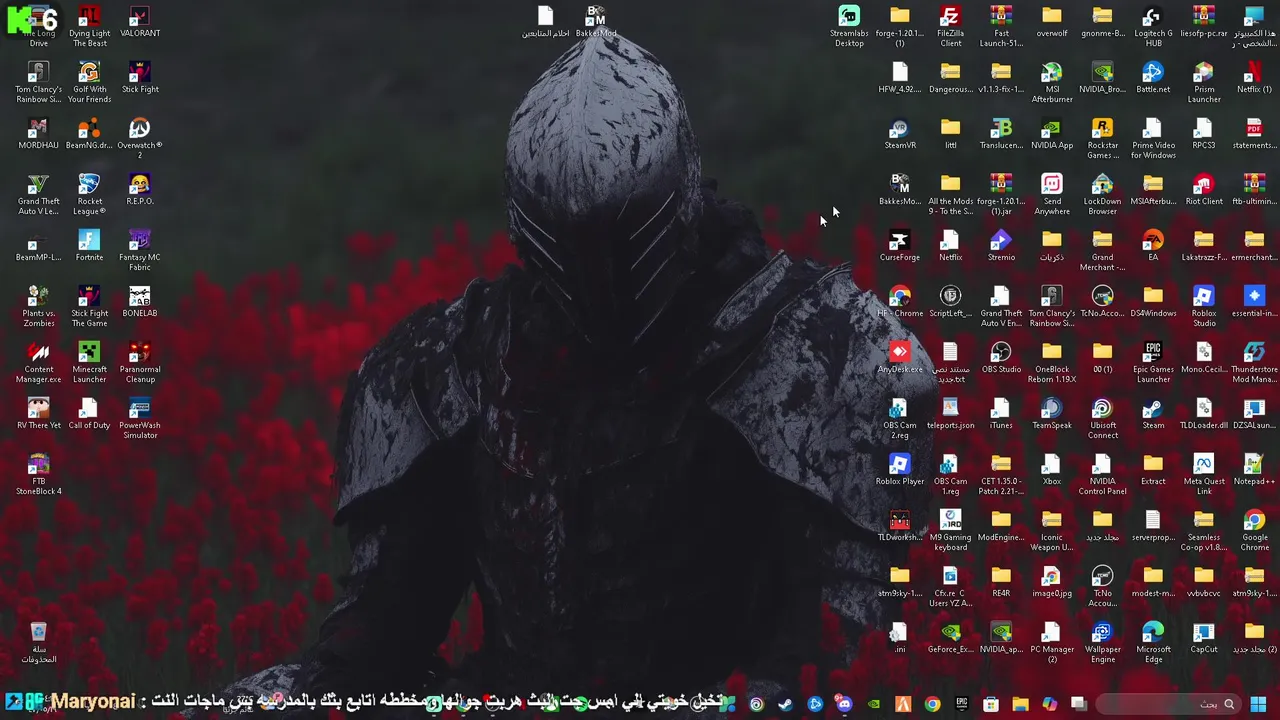The image size is (1280, 720).
Task: Open the iTunes desktop shortcut
Action: click(x=1001, y=414)
